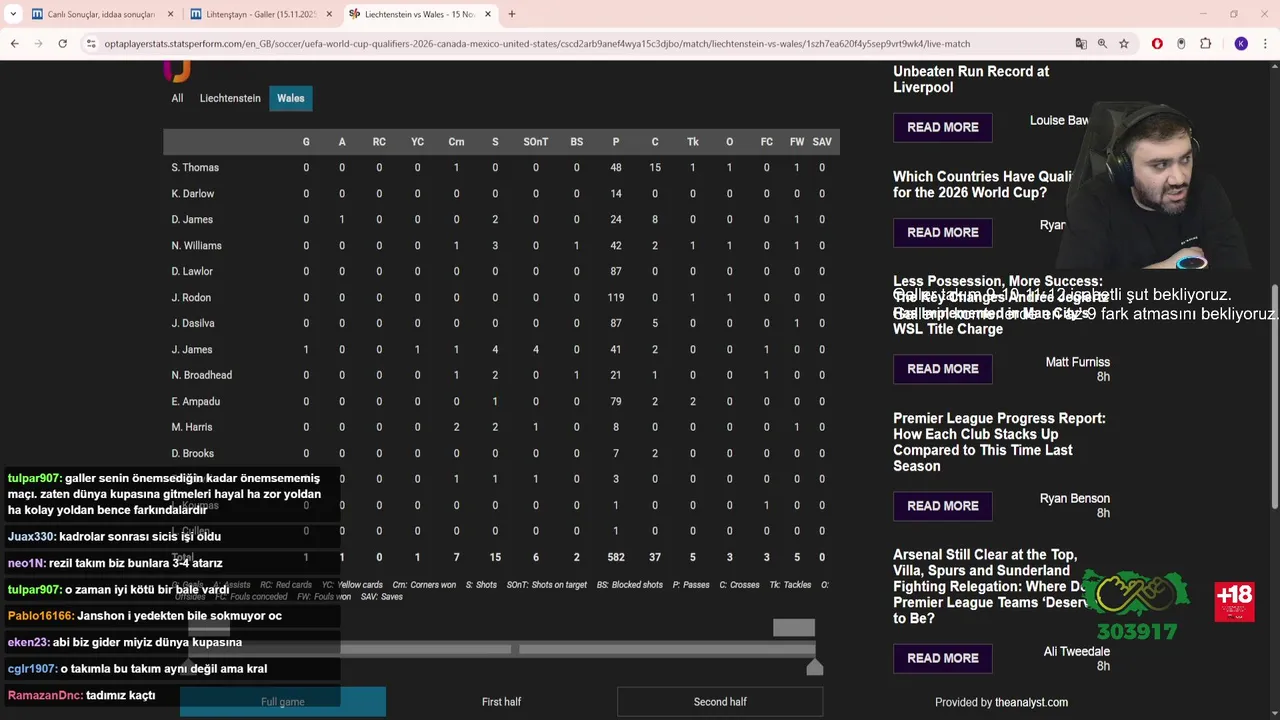
Task: Click READ MORE under WSL Title Charge
Action: point(943,369)
